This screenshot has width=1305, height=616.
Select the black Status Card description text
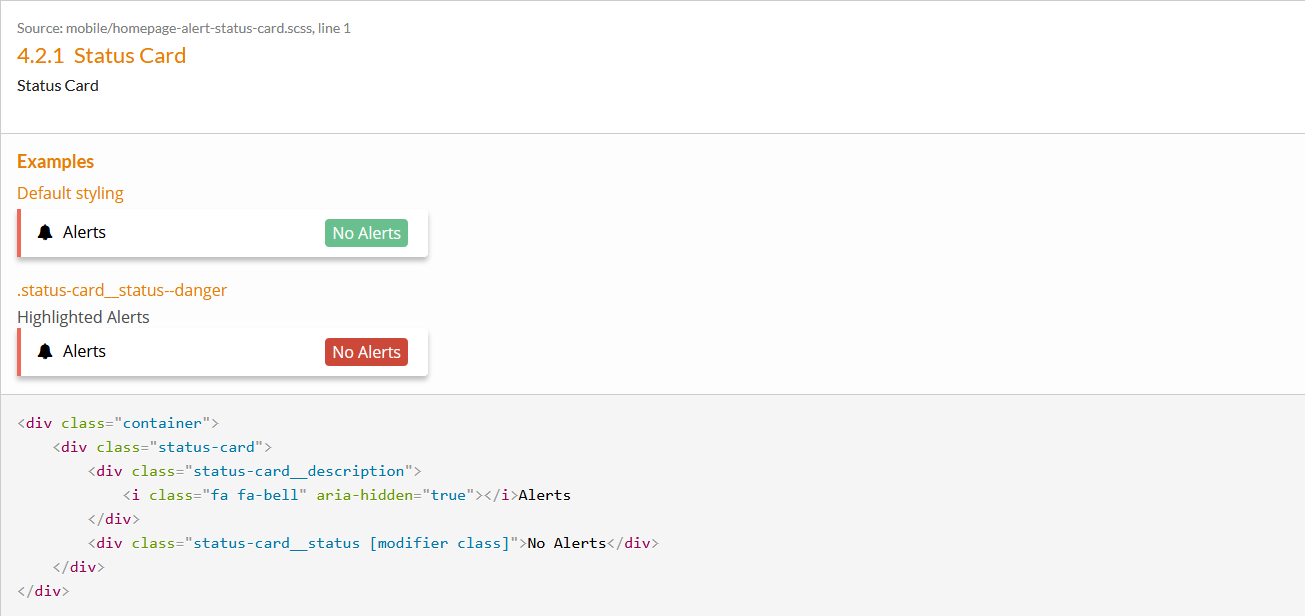[x=58, y=85]
